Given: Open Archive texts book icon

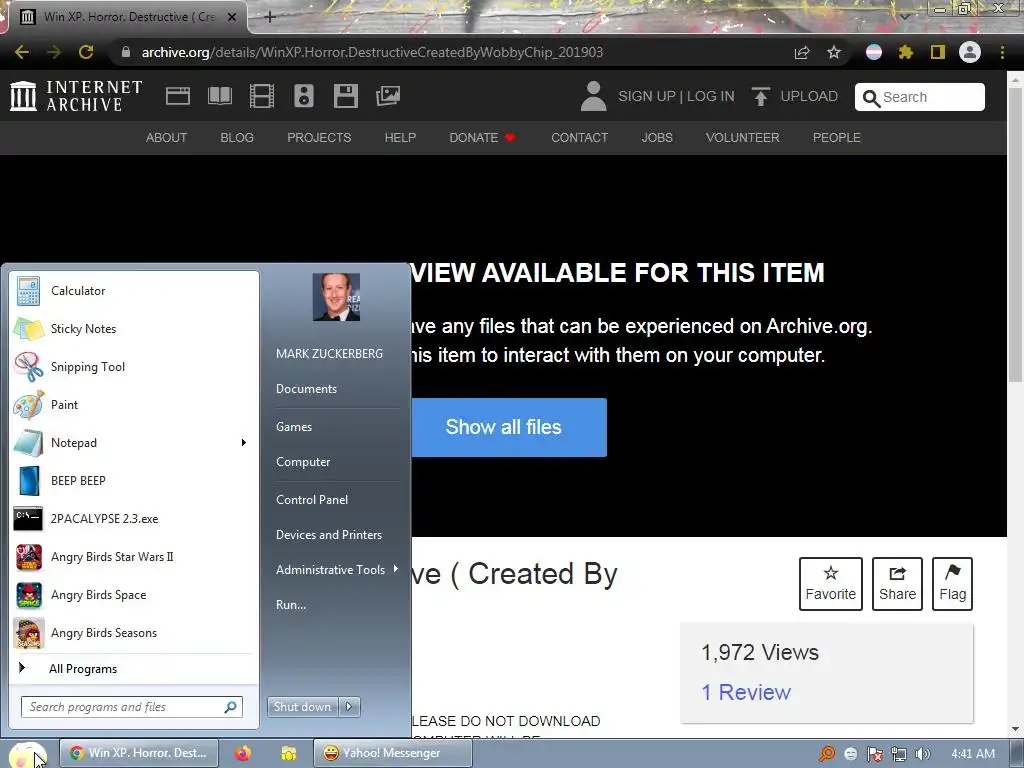Looking at the screenshot, I should click(220, 96).
